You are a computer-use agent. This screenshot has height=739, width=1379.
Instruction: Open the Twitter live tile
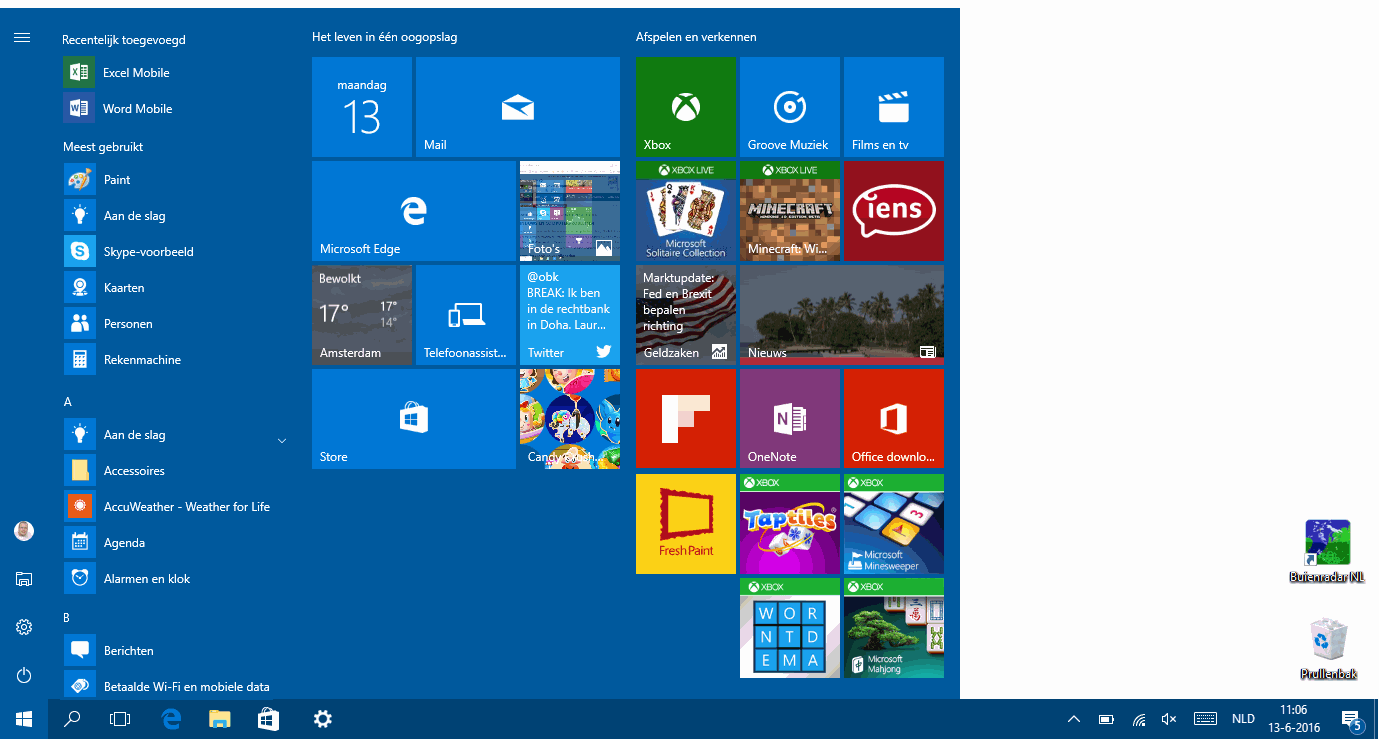pyautogui.click(x=570, y=315)
